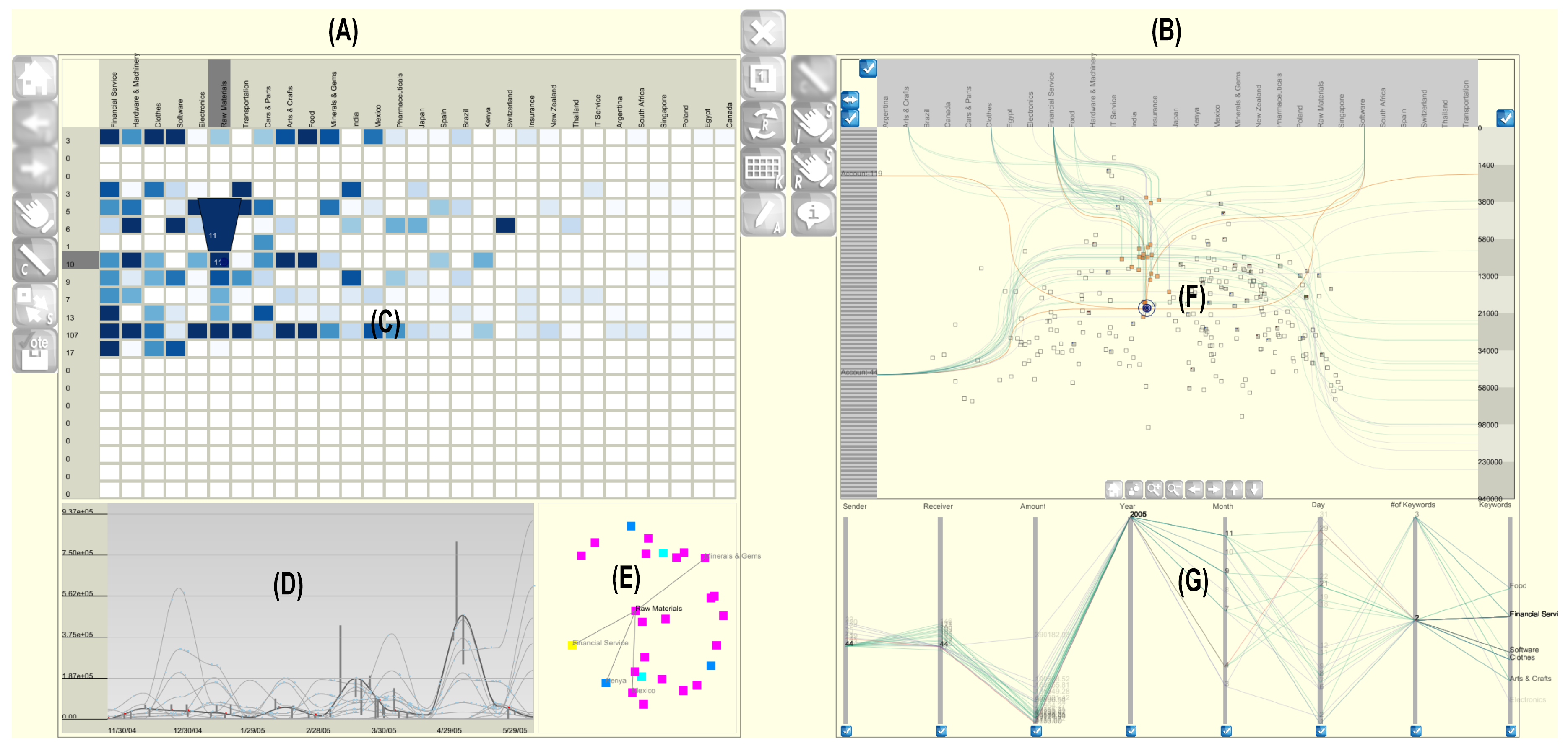Click the large X close-view icon

(x=763, y=33)
